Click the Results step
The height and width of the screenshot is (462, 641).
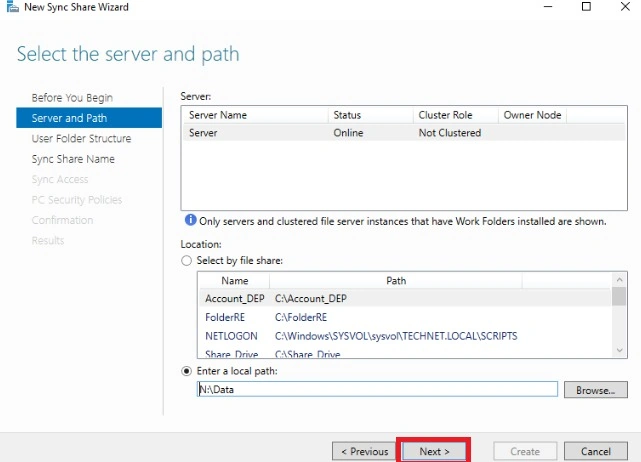[48, 240]
